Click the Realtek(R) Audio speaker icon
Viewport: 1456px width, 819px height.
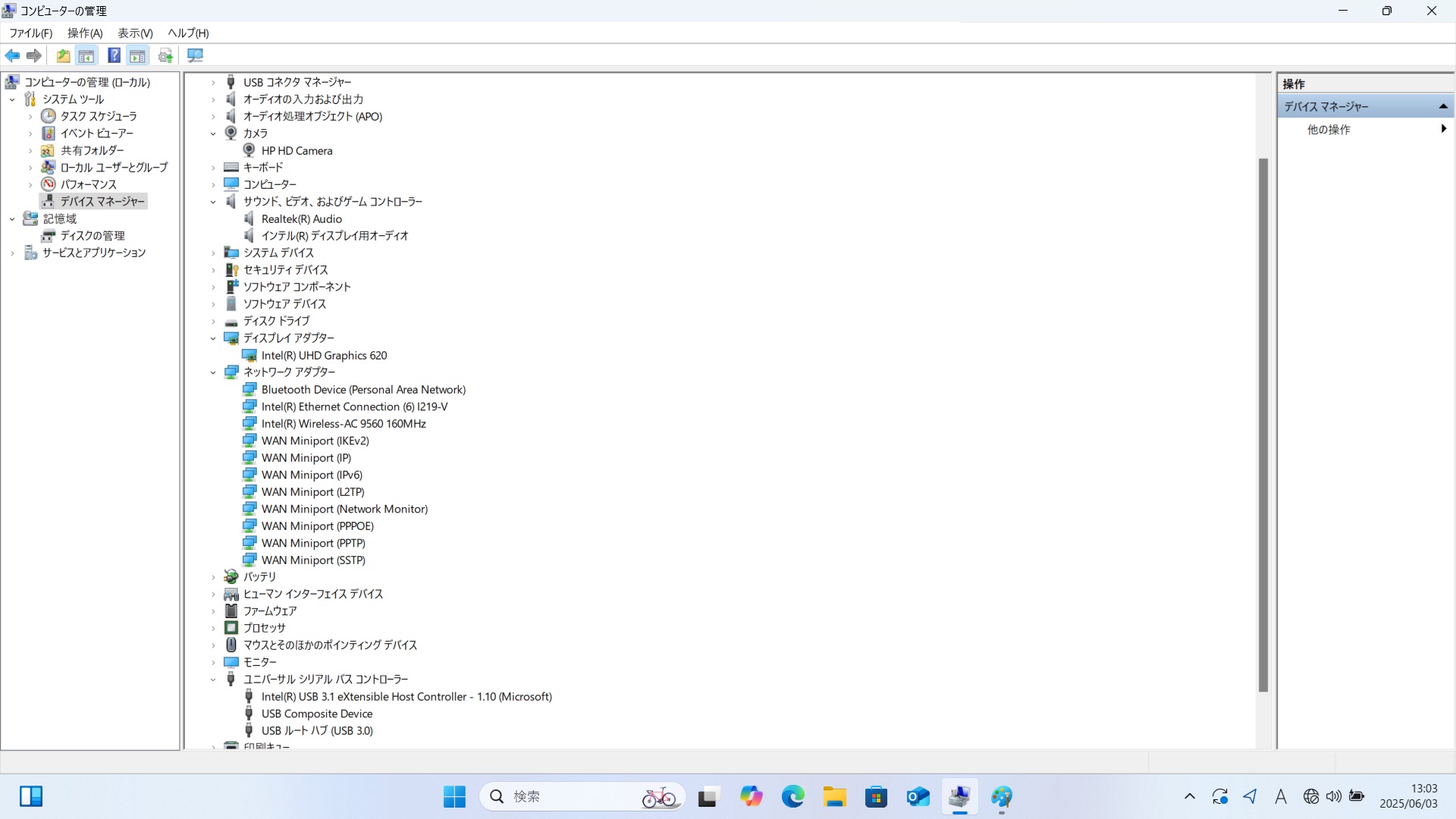click(x=249, y=218)
